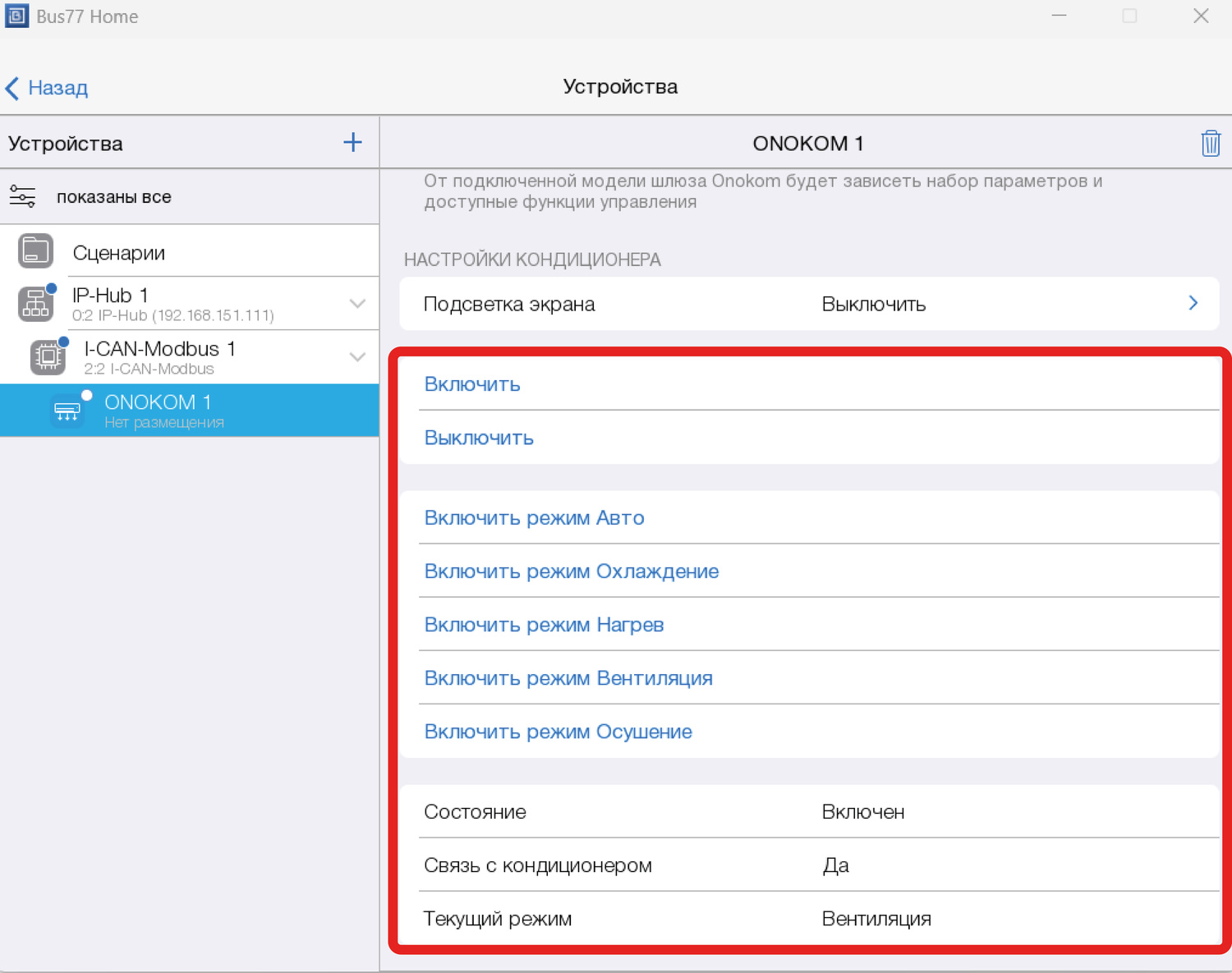This screenshot has height=973, width=1232.
Task: Open the filter icon beside показаны все
Action: 22,197
